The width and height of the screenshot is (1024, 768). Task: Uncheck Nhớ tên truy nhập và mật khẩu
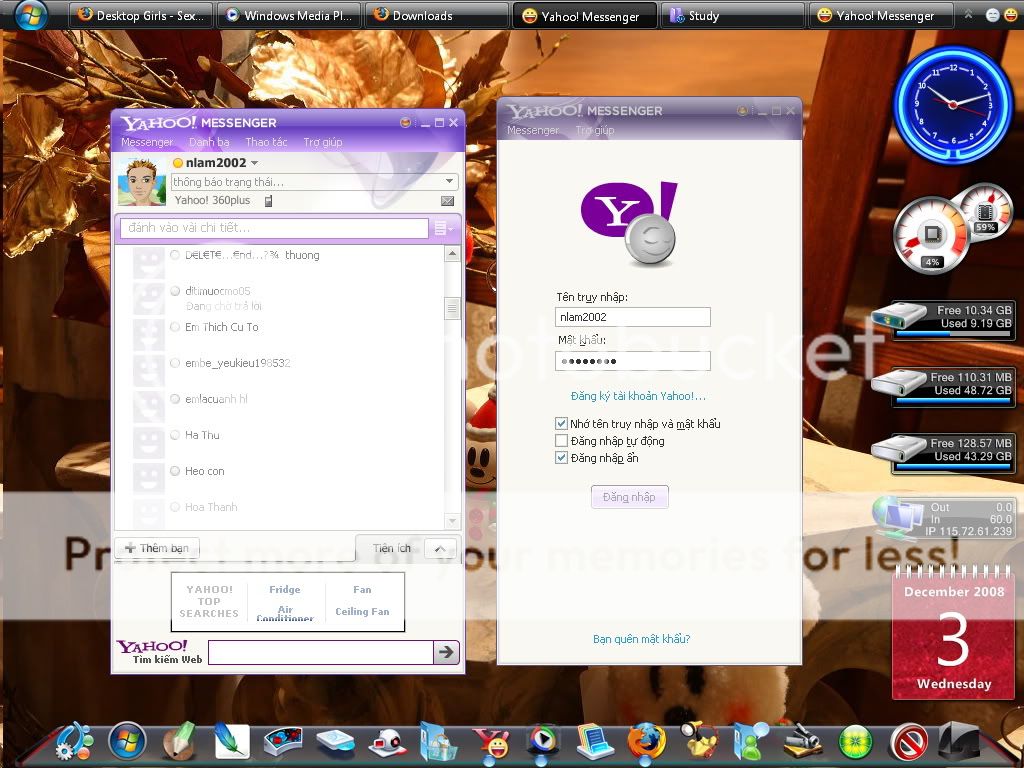pos(561,424)
